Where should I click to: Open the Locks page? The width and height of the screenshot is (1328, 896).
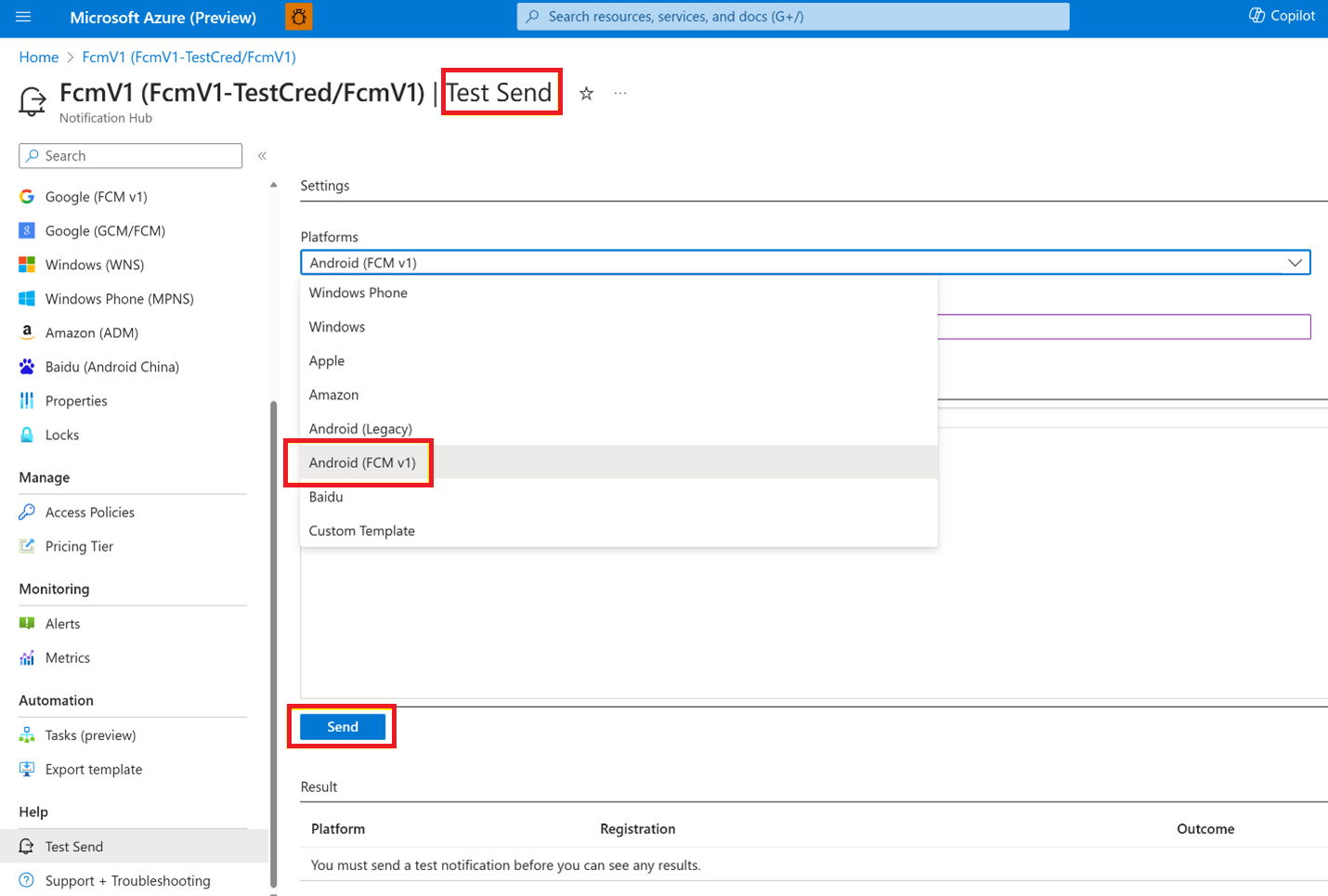62,435
